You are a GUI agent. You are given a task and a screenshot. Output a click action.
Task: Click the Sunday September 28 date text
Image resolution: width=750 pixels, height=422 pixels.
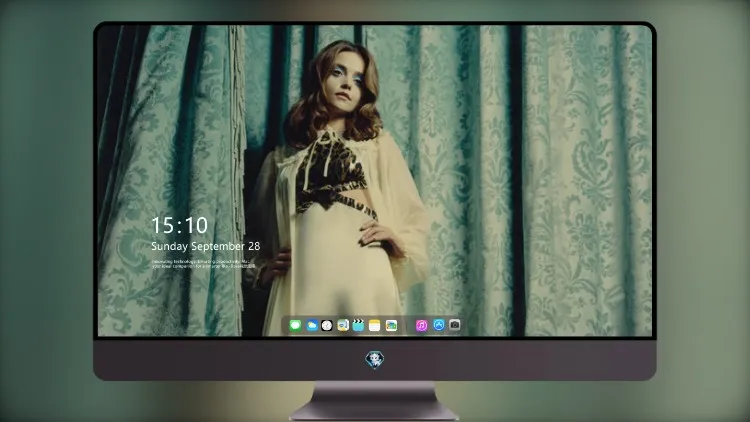click(x=206, y=246)
